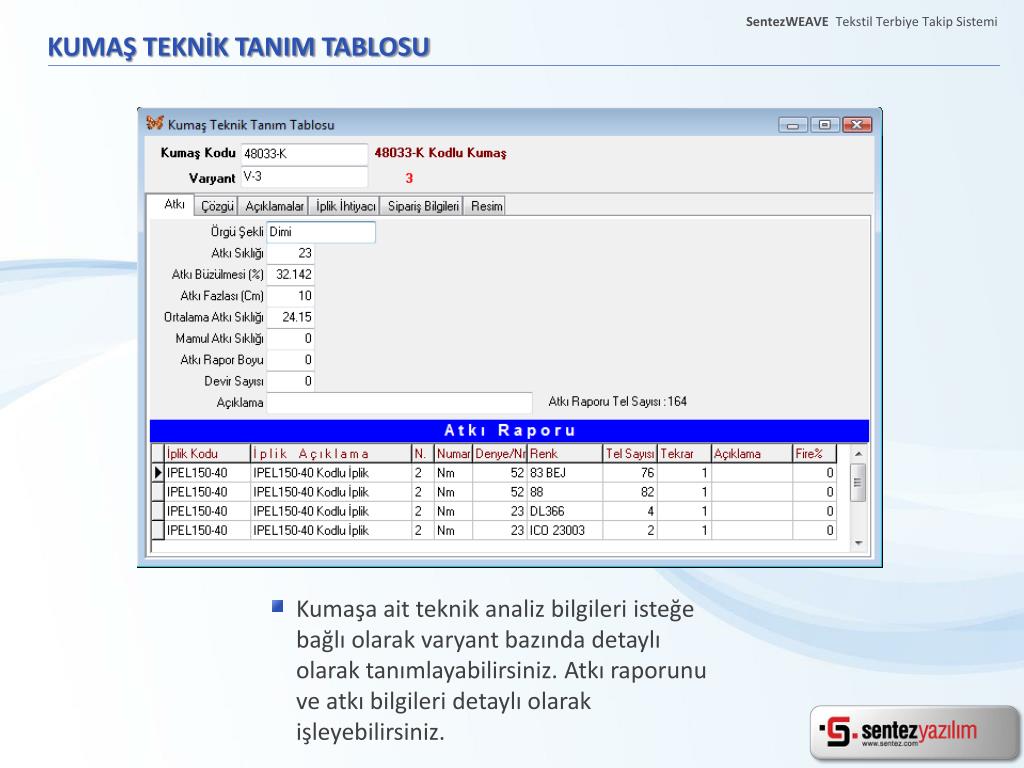Click the İplik Kodu column header
This screenshot has height=768, width=1024.
coord(207,453)
